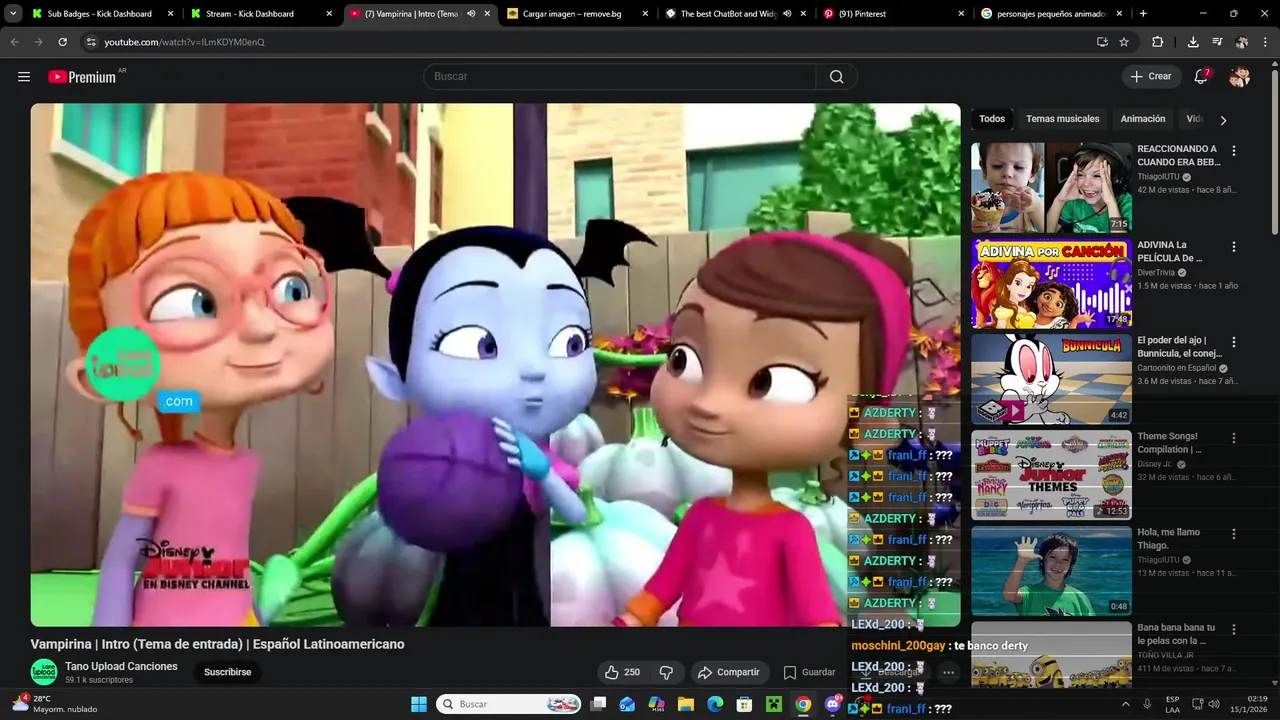Open weather widget showing 28°C

click(x=55, y=704)
